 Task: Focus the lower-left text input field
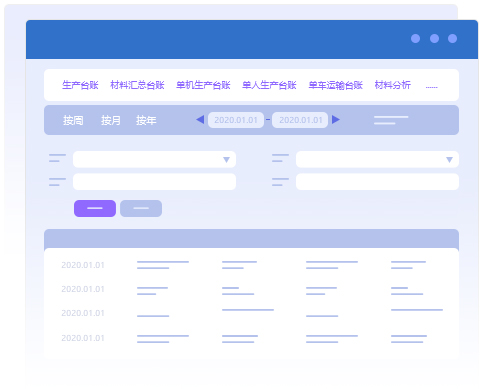tap(154, 182)
